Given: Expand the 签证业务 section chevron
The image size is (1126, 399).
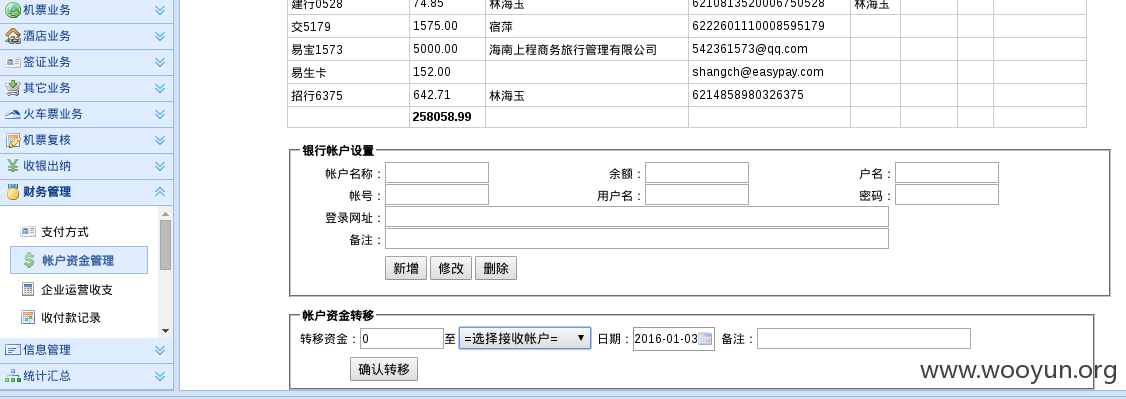Looking at the screenshot, I should point(160,62).
